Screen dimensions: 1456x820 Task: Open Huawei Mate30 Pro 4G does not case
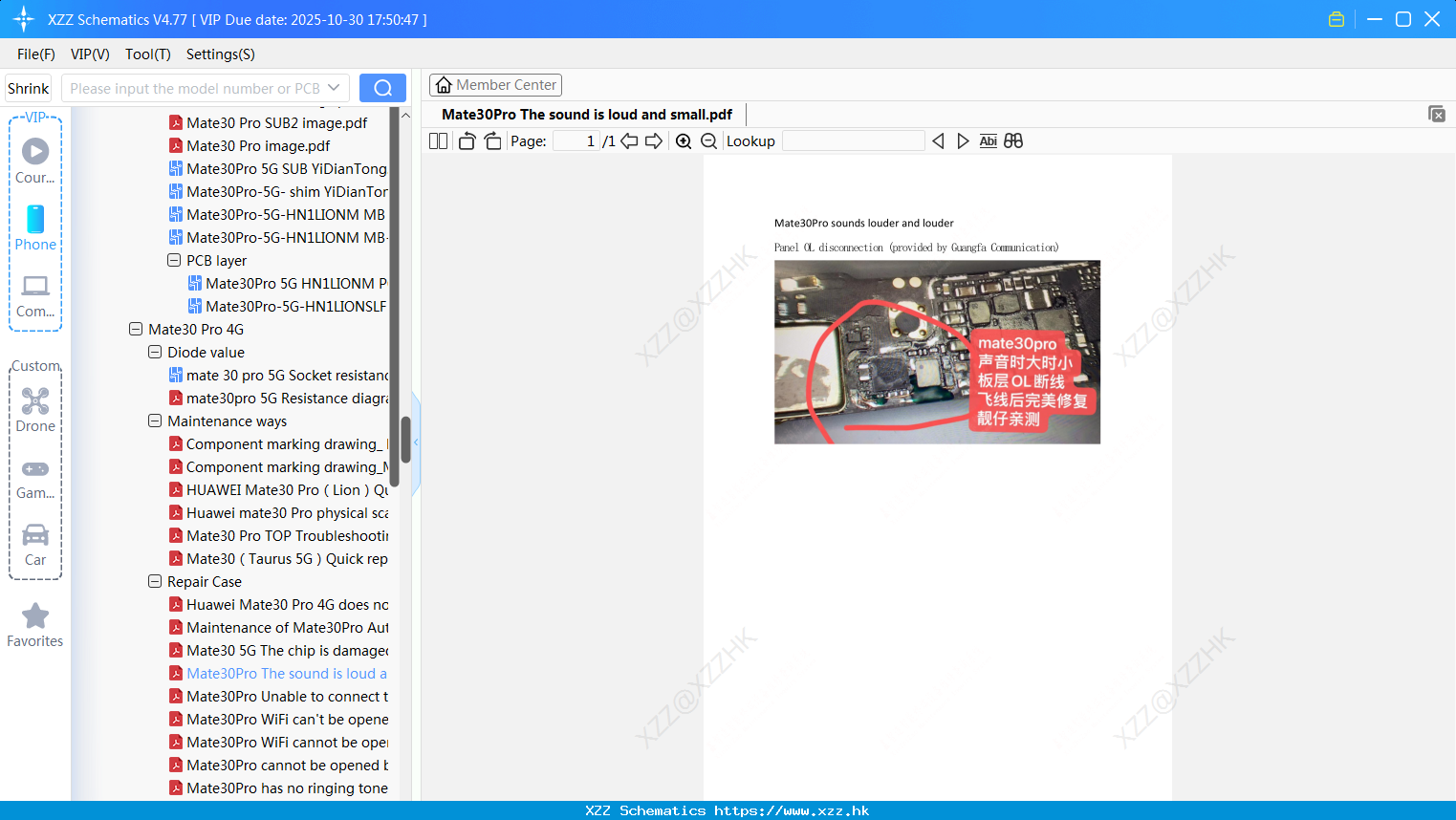pos(278,605)
